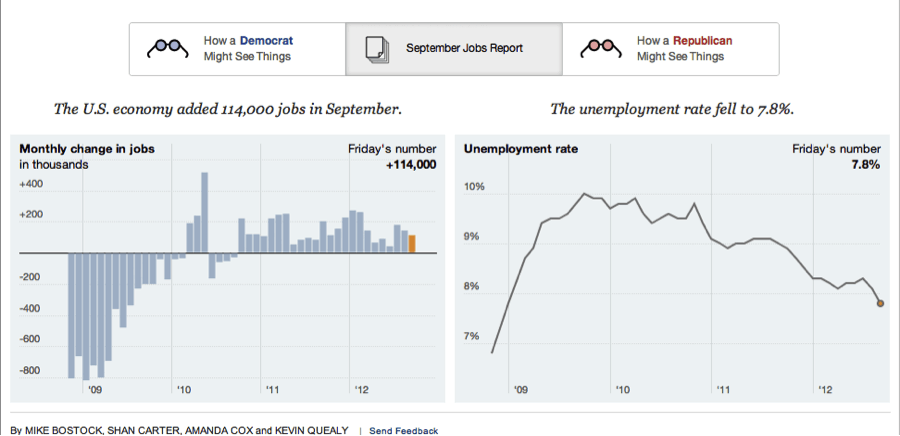Click the -800 axis label on jobs chart
The image size is (900, 436).
tap(32, 371)
